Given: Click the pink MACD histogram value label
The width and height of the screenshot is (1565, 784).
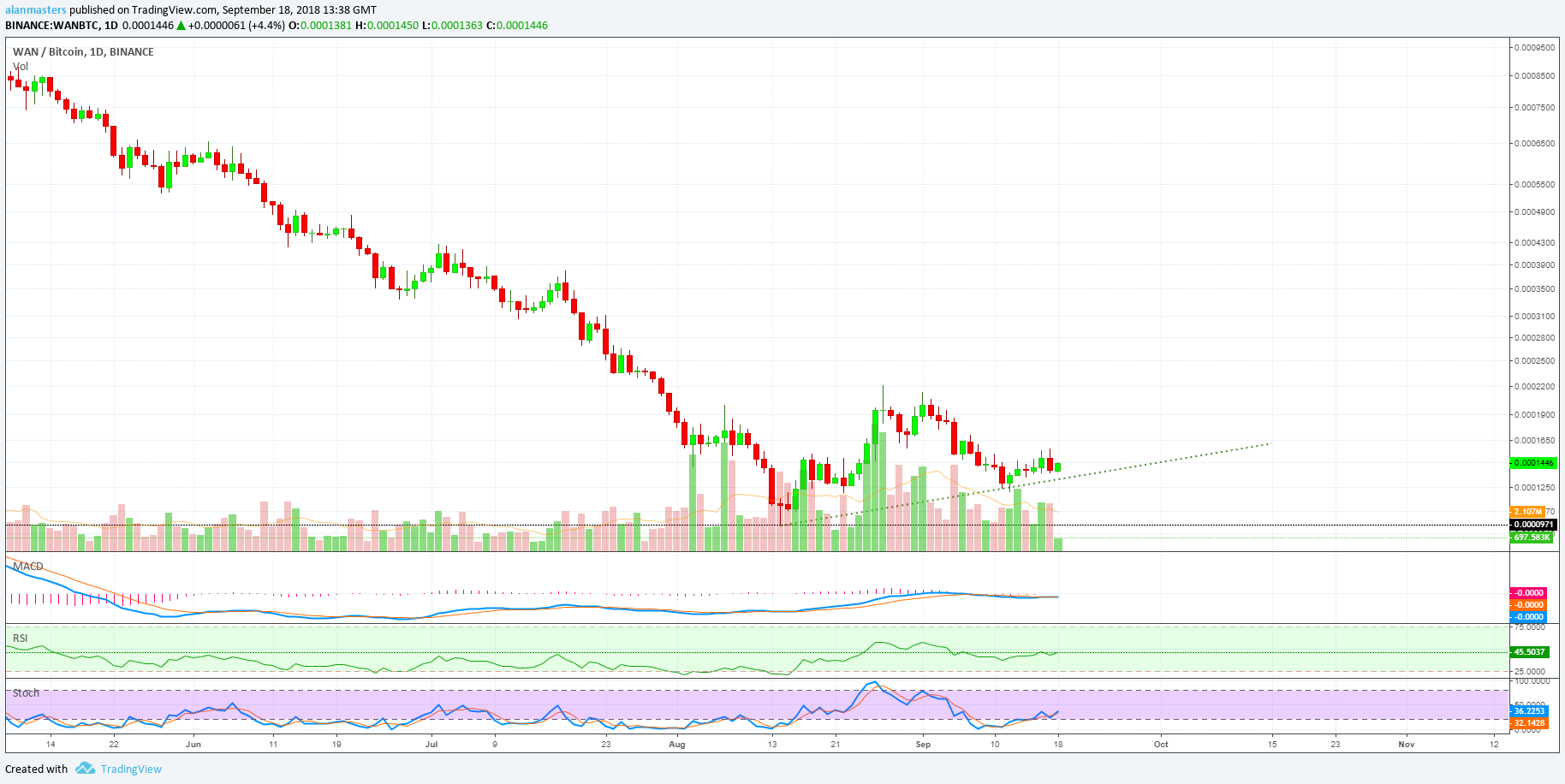Looking at the screenshot, I should 1528,593.
